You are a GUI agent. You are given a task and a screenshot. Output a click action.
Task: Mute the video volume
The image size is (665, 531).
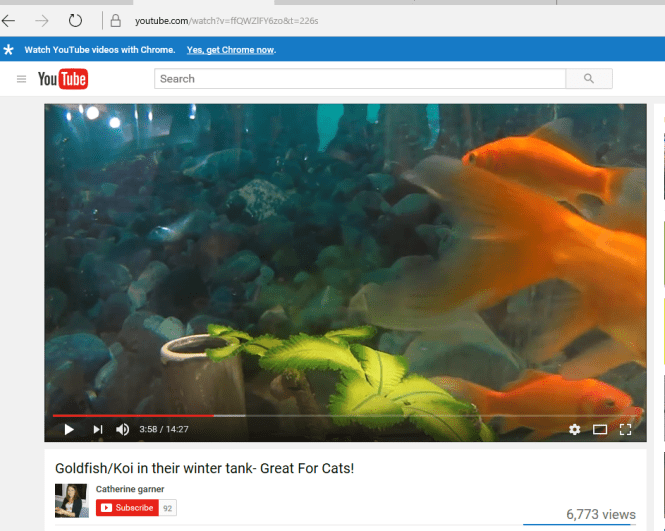(123, 429)
